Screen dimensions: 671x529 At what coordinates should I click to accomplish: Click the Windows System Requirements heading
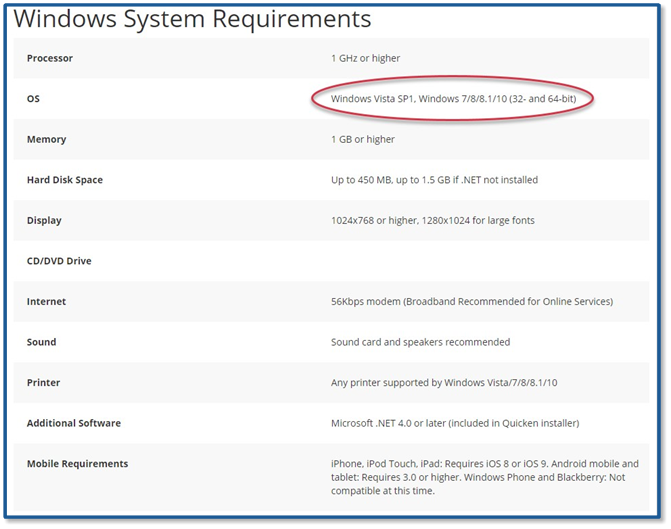(192, 19)
